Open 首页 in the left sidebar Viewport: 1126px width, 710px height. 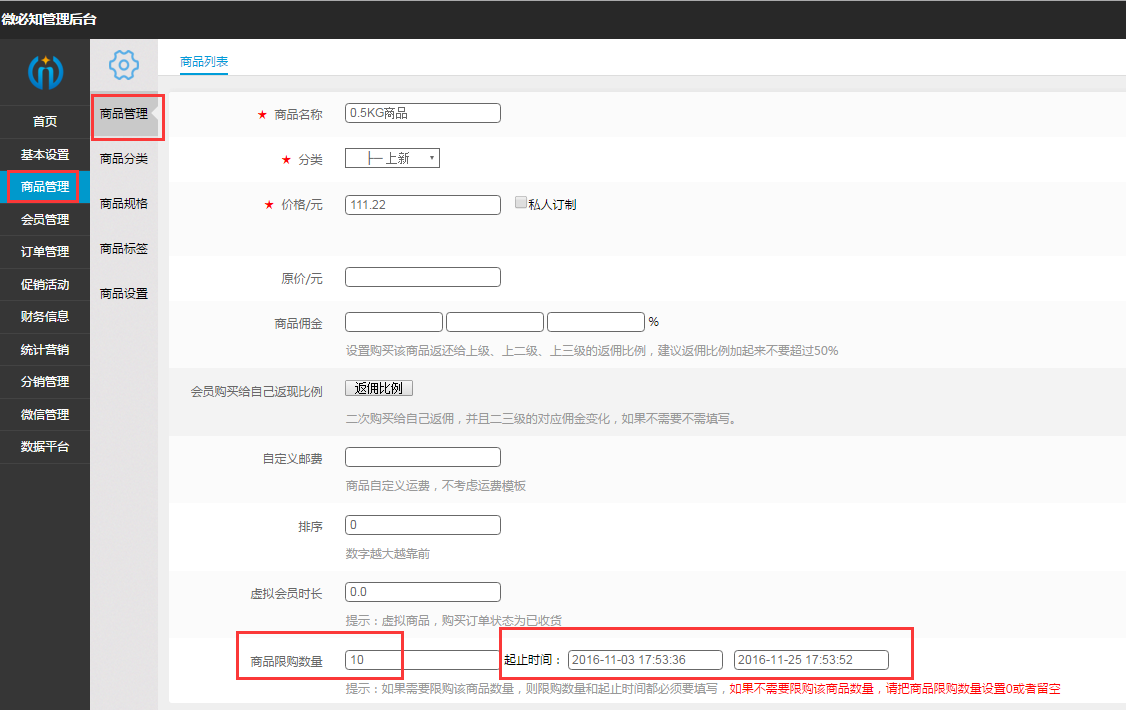(x=45, y=122)
